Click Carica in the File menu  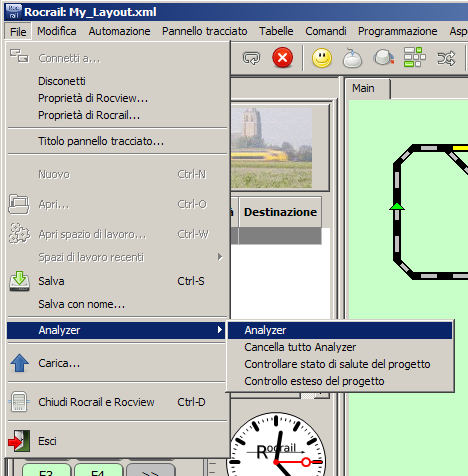point(117,363)
